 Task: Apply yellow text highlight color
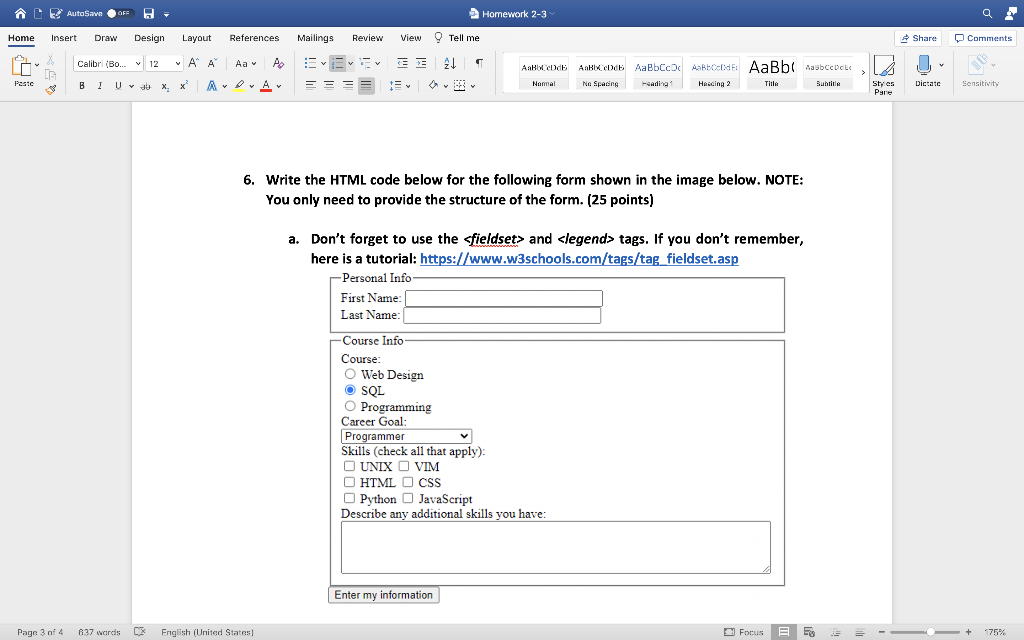click(x=239, y=86)
